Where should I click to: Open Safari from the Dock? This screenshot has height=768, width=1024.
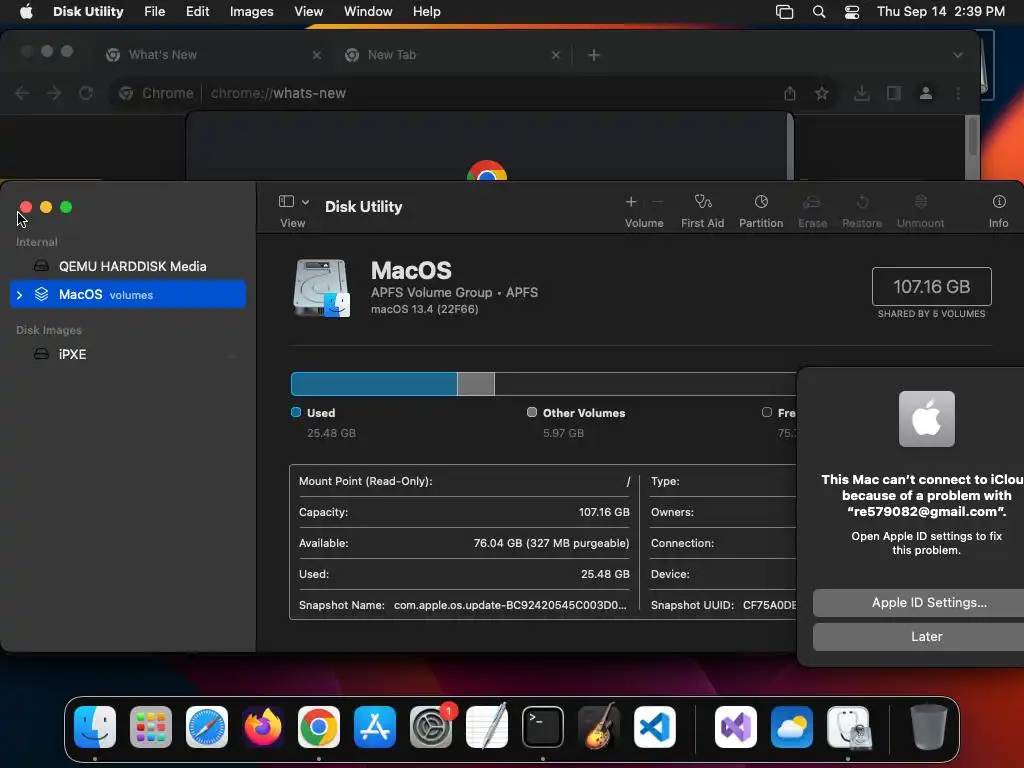coord(207,727)
